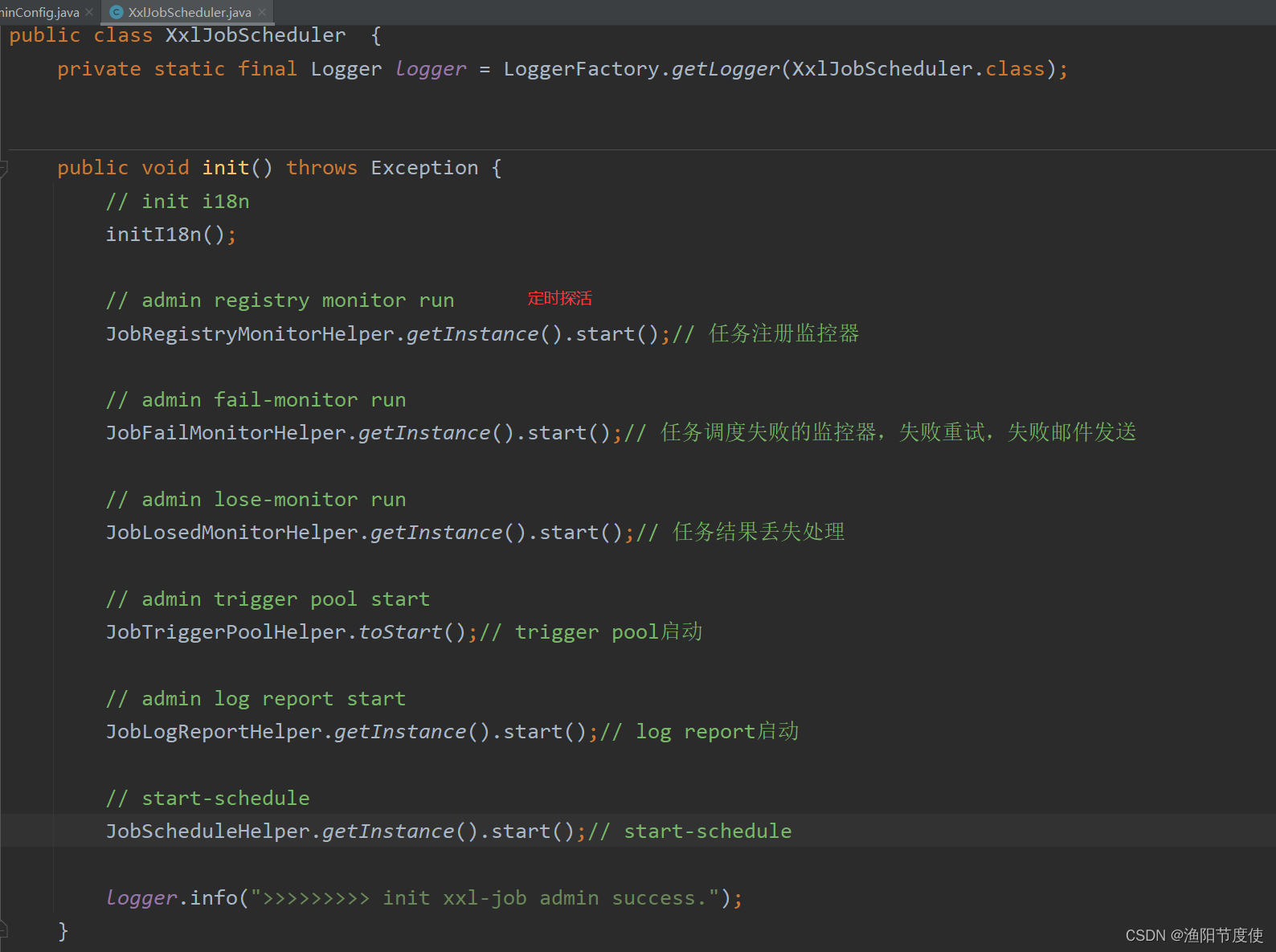The height and width of the screenshot is (952, 1276).
Task: Click JobFailMonitorHelper identifier
Action: tap(226, 433)
